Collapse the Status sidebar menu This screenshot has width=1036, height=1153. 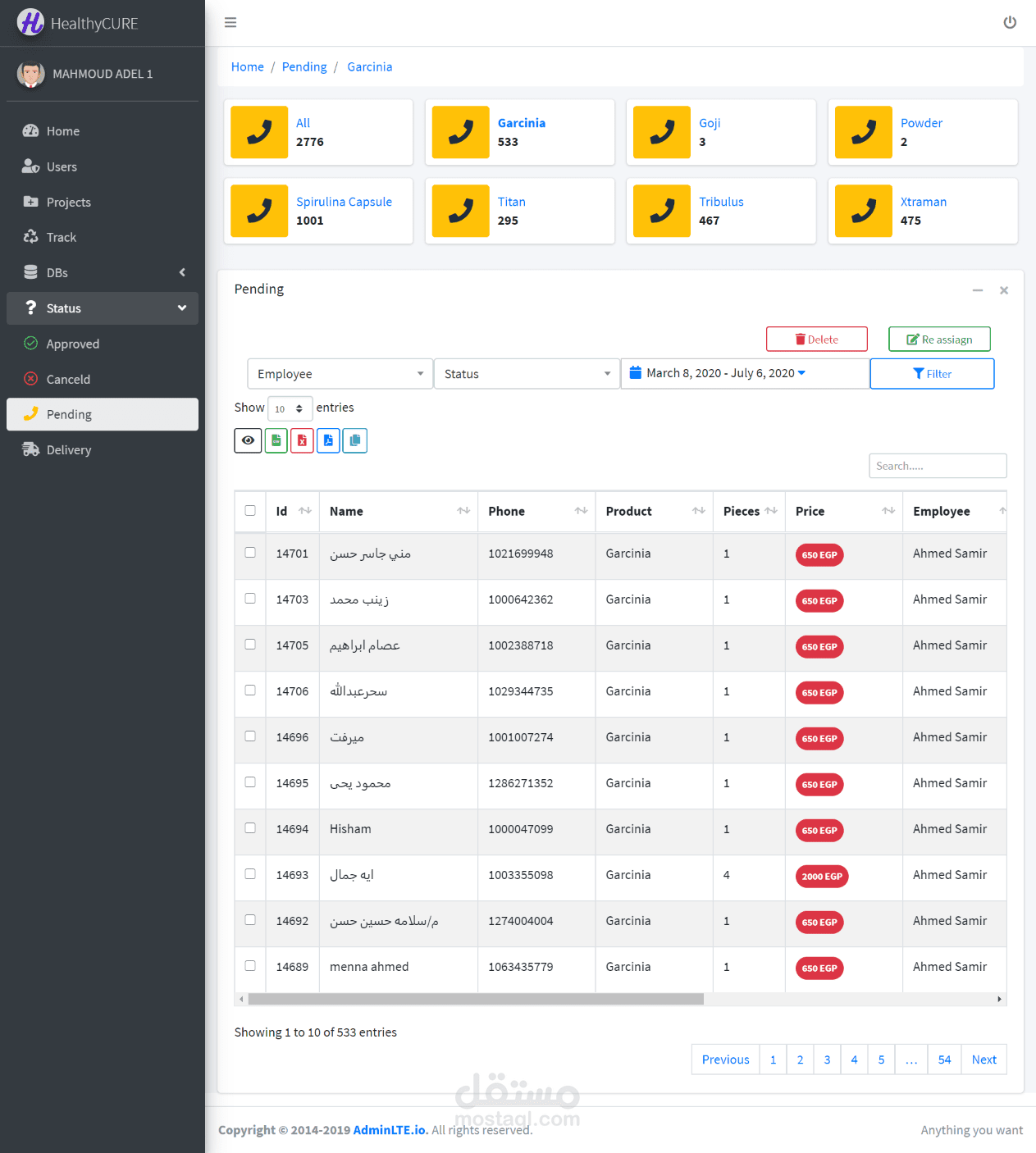point(103,308)
